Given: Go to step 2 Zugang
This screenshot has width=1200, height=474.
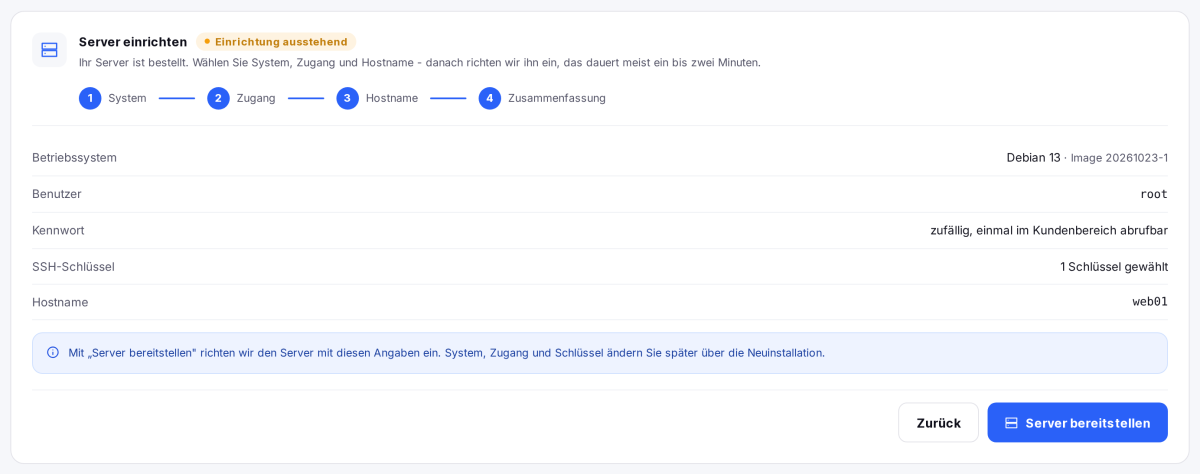Looking at the screenshot, I should pos(241,98).
